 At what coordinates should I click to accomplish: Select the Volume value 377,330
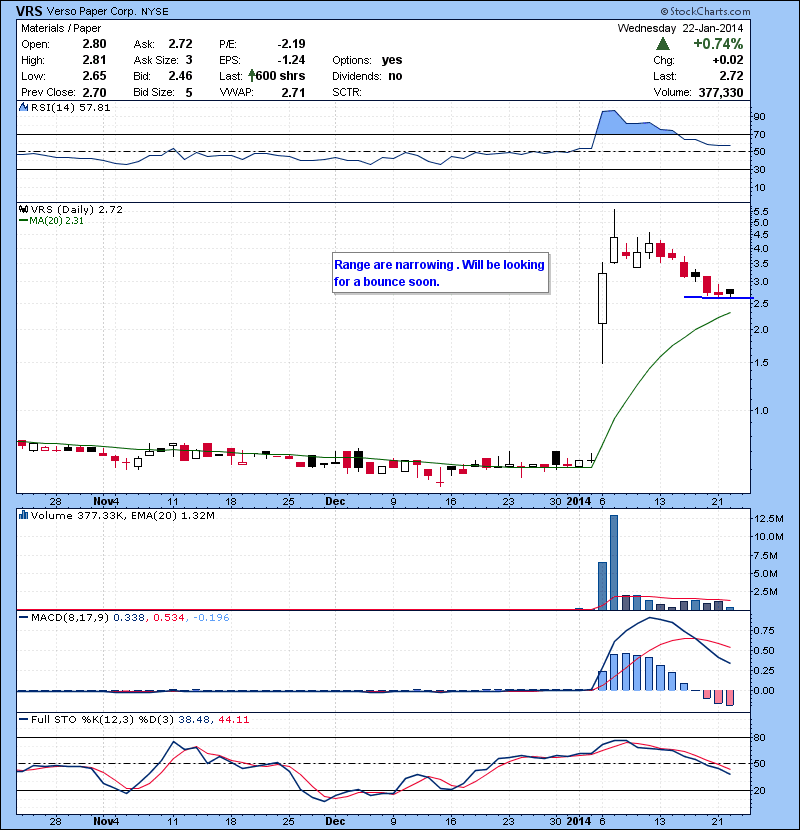(x=721, y=93)
